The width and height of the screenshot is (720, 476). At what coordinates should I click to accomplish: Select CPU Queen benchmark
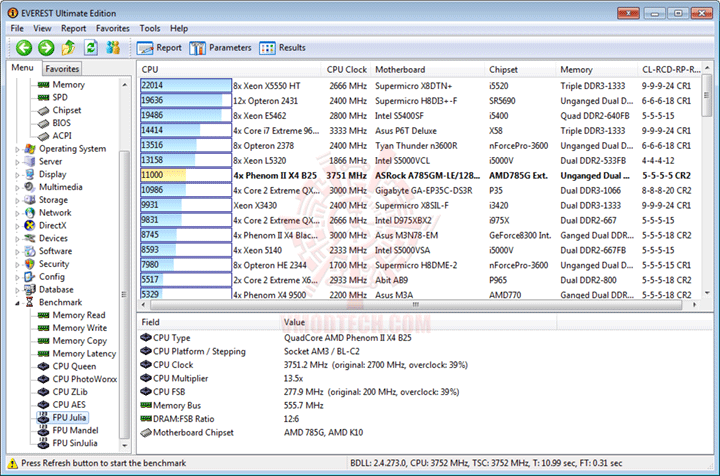pyautogui.click(x=74, y=366)
